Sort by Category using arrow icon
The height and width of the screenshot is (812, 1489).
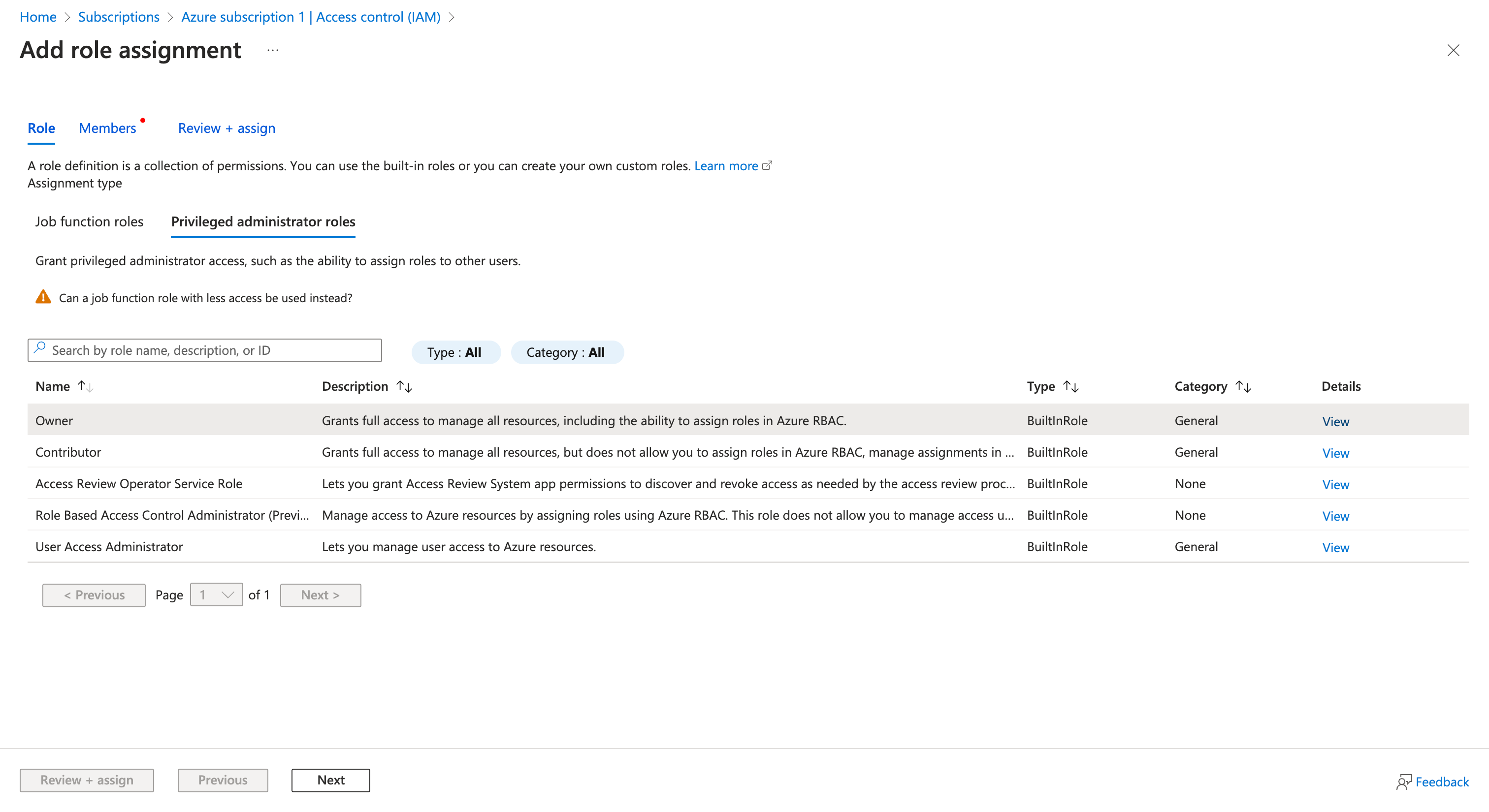pyautogui.click(x=1243, y=386)
